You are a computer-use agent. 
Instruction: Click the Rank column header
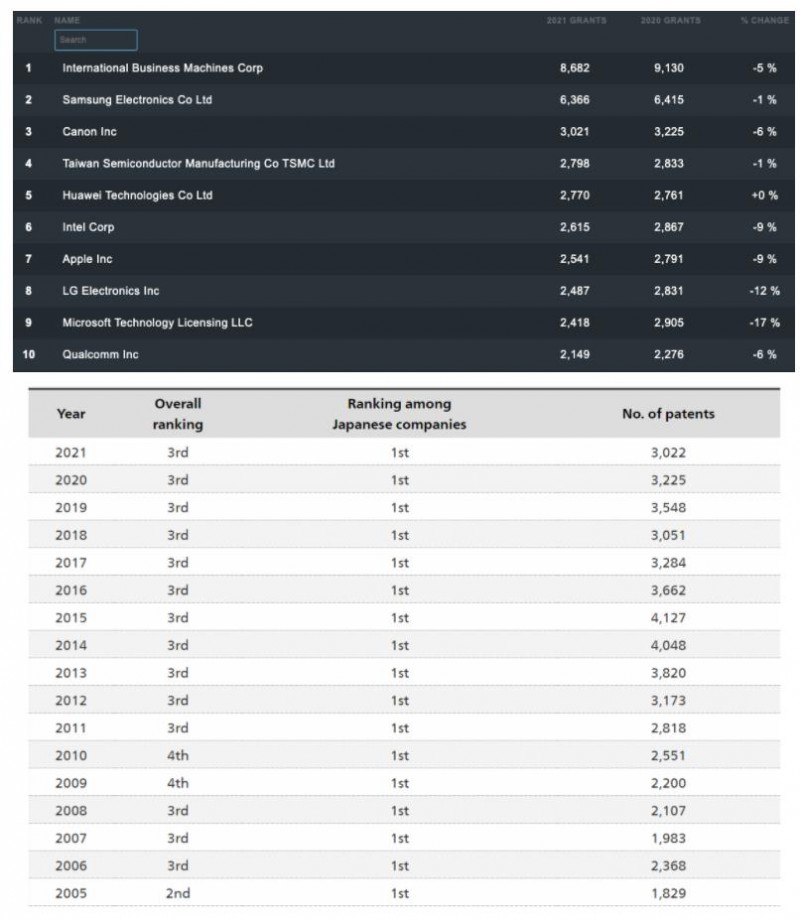pyautogui.click(x=28, y=20)
